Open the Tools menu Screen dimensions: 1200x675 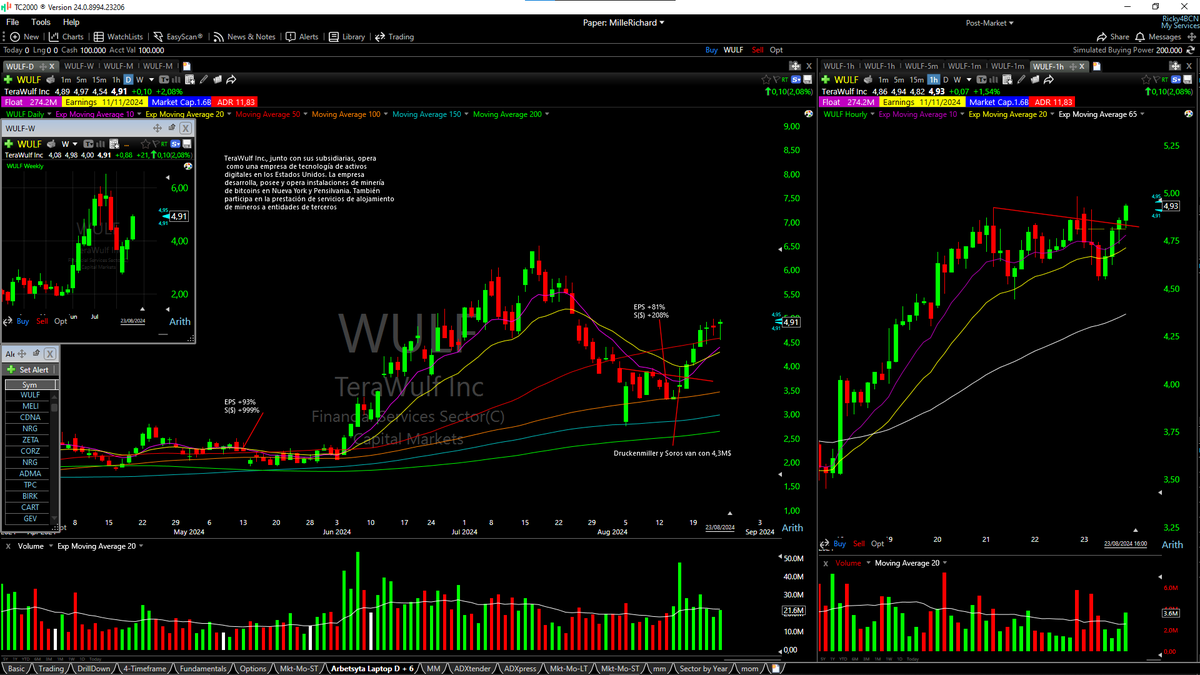[40, 22]
